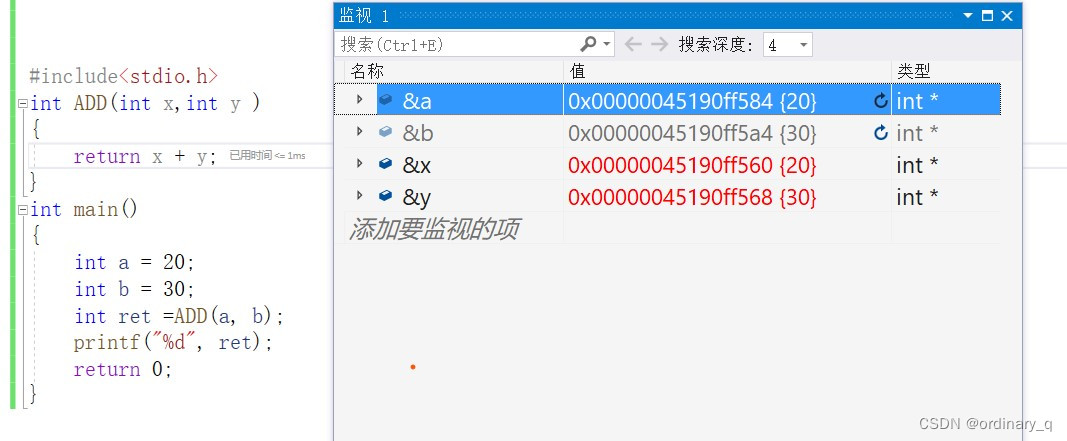Click the code line int b = 30;
The width and height of the screenshot is (1067, 441).
click(x=135, y=289)
